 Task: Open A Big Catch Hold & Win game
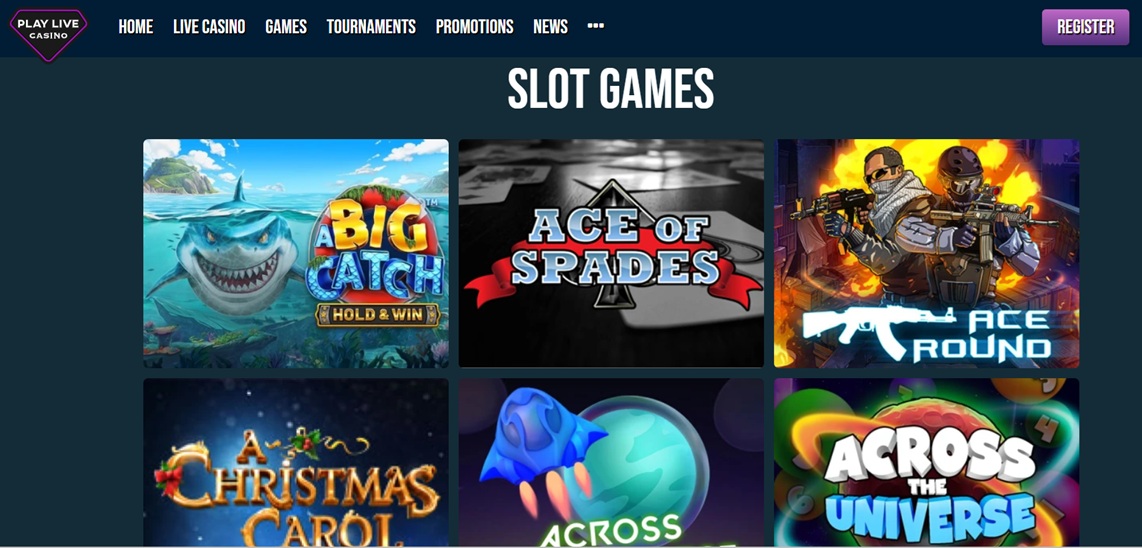pos(296,253)
